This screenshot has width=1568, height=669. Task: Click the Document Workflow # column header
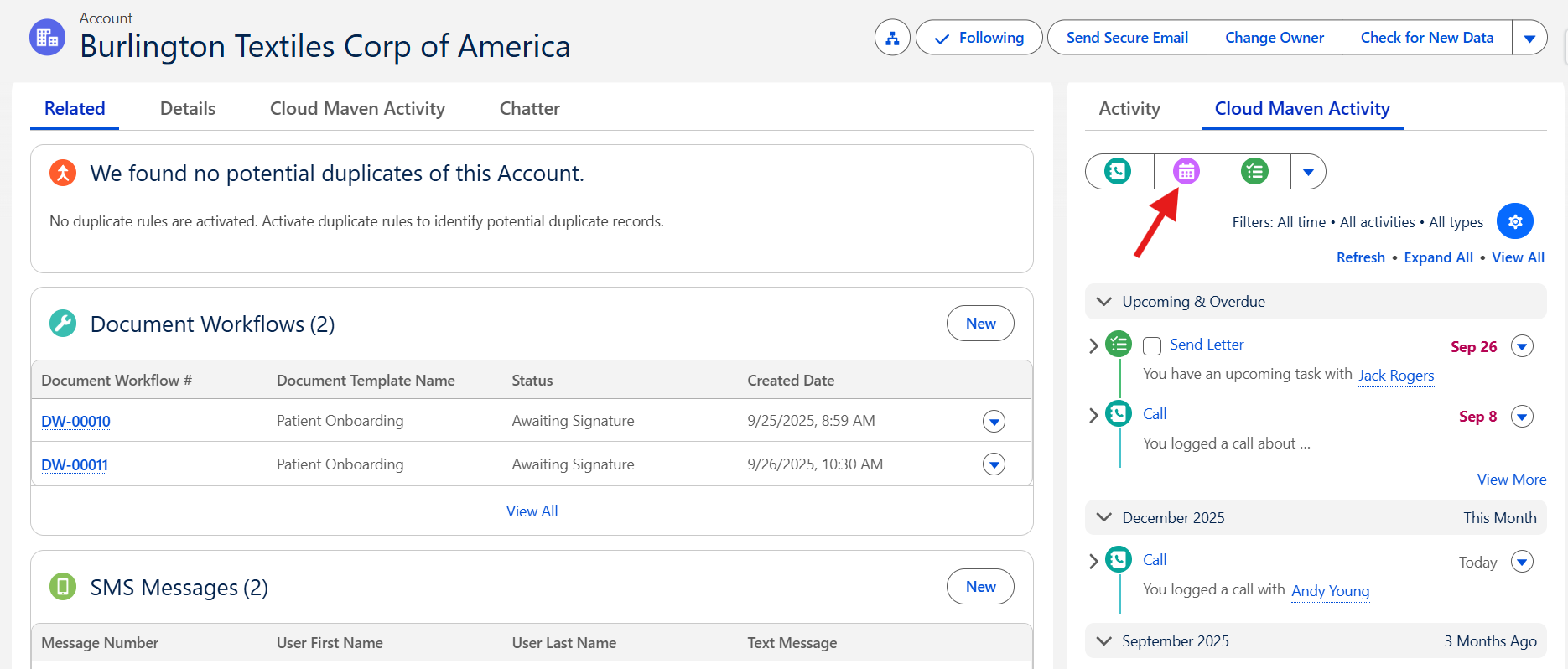pos(117,381)
